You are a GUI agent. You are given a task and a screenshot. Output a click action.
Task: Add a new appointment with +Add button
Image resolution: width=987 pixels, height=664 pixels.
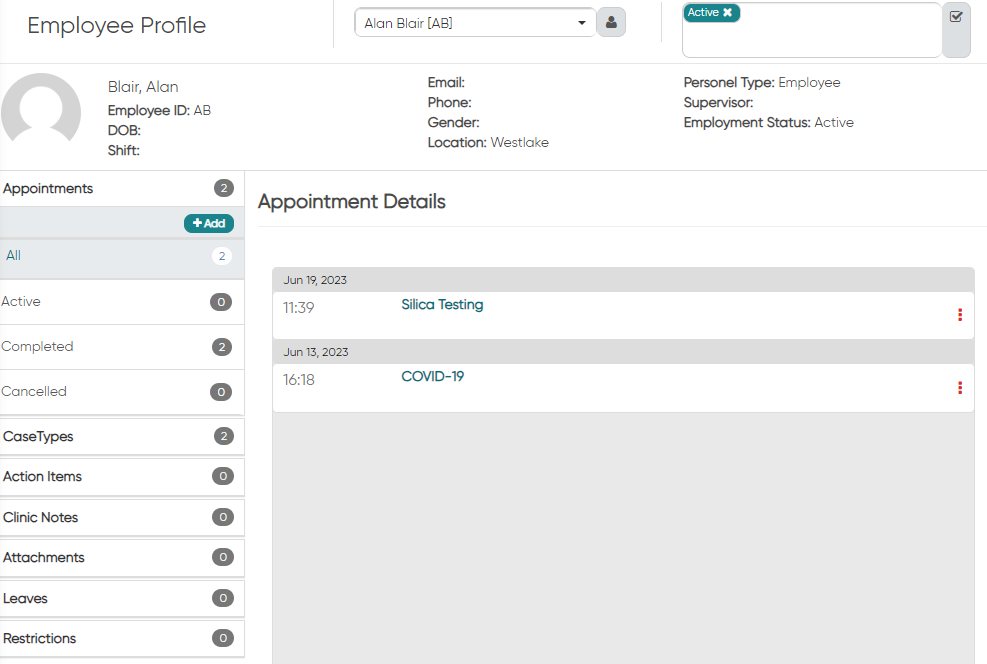click(209, 223)
